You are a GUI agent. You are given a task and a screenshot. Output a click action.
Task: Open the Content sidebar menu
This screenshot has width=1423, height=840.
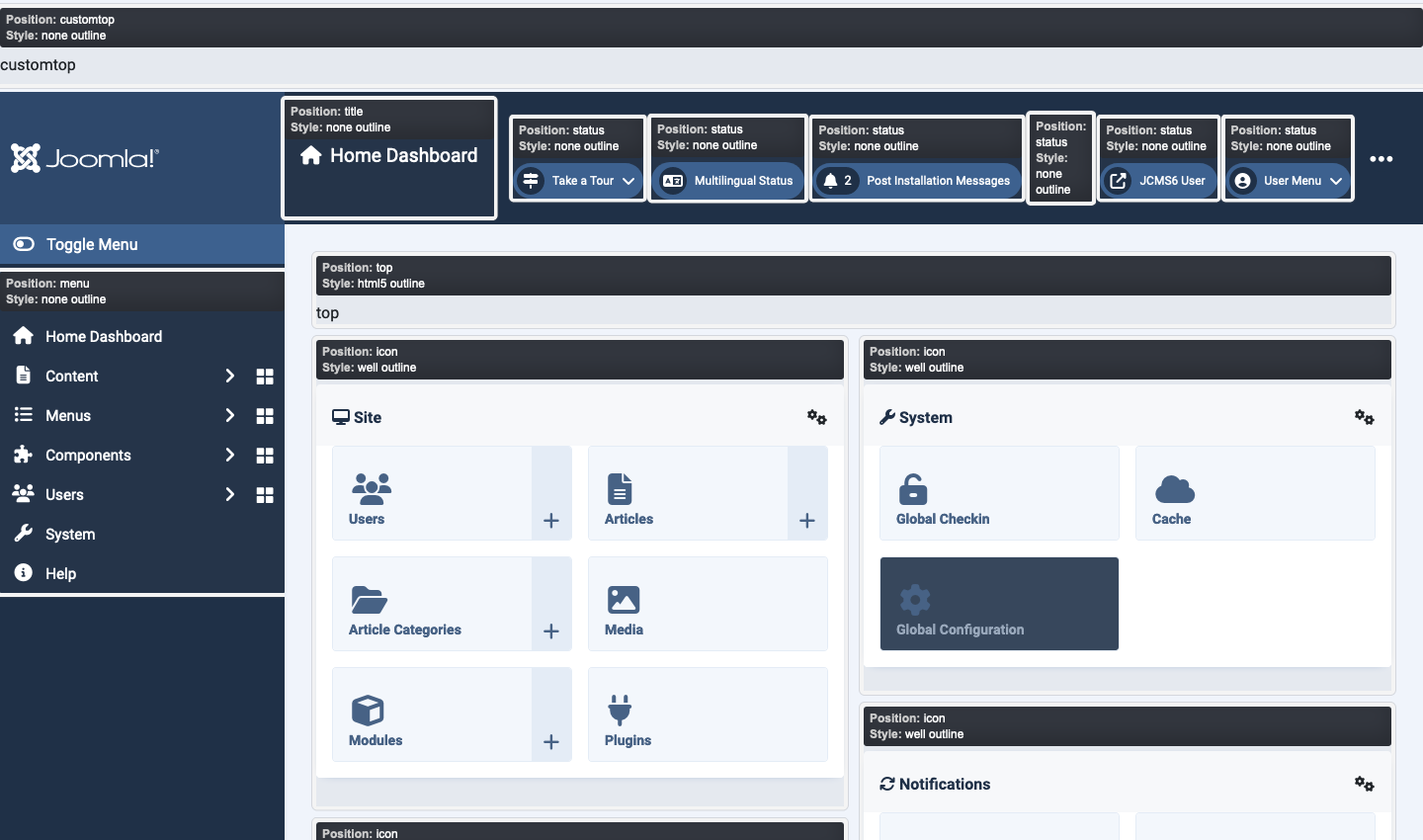point(71,376)
